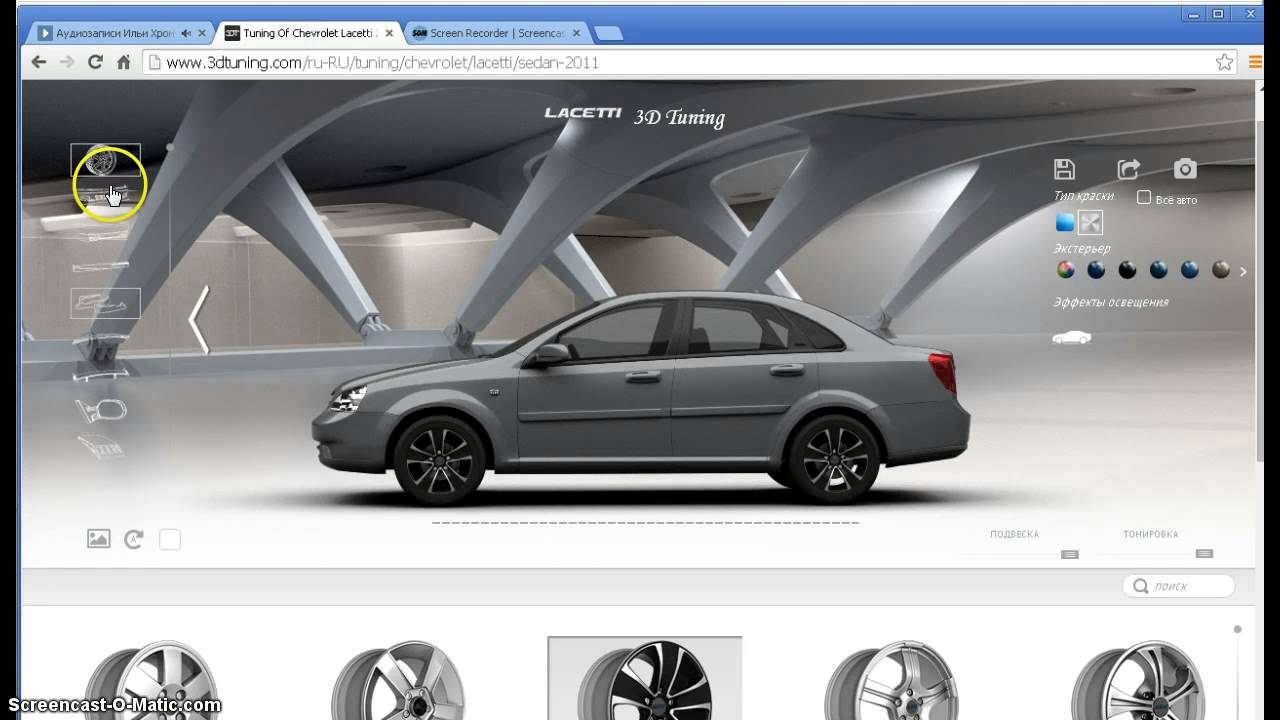Take a snapshot with camera icon
This screenshot has height=720, width=1280.
pos(1185,169)
